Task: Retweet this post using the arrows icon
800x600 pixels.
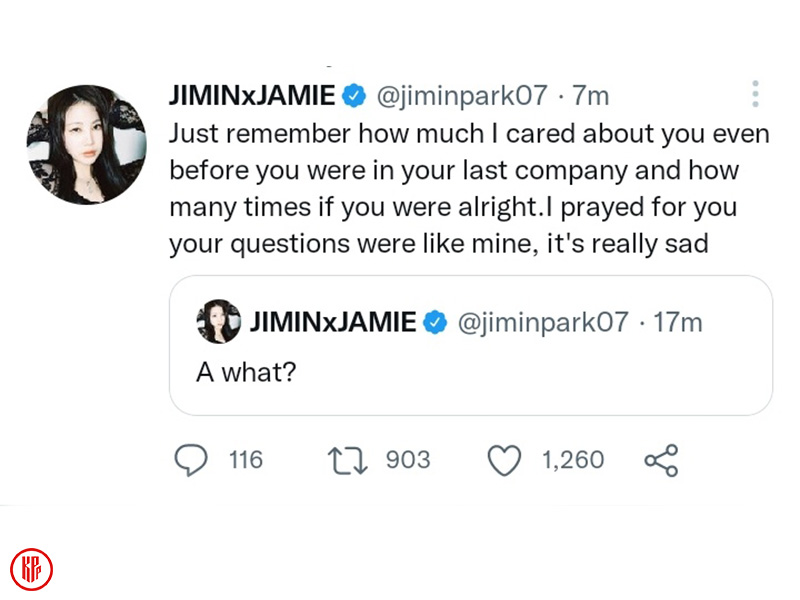Action: [348, 460]
